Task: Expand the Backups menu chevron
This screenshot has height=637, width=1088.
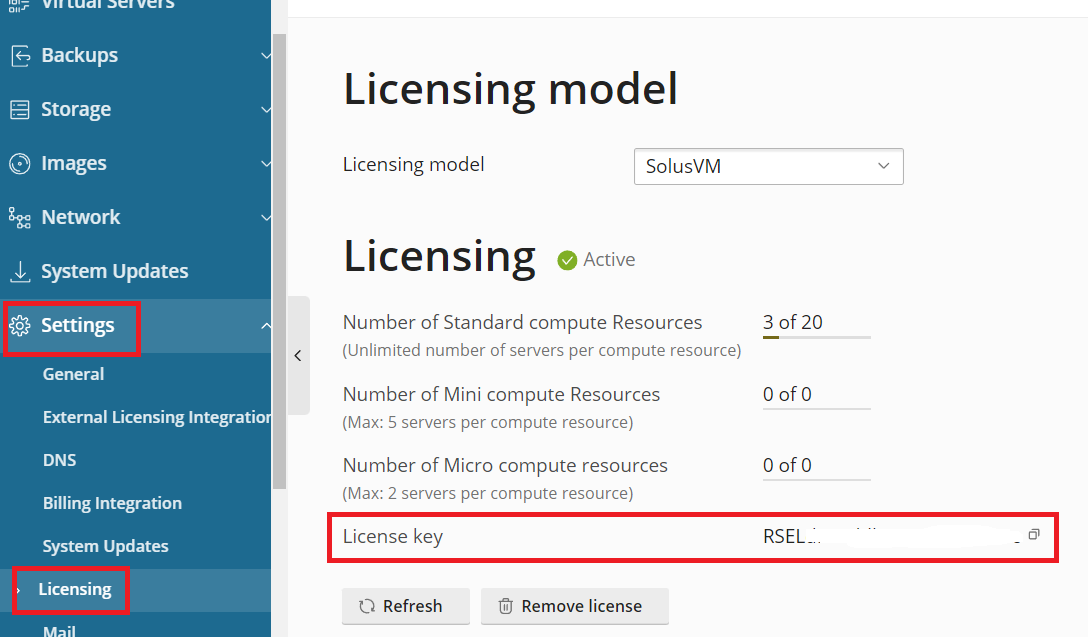Action: 265,56
